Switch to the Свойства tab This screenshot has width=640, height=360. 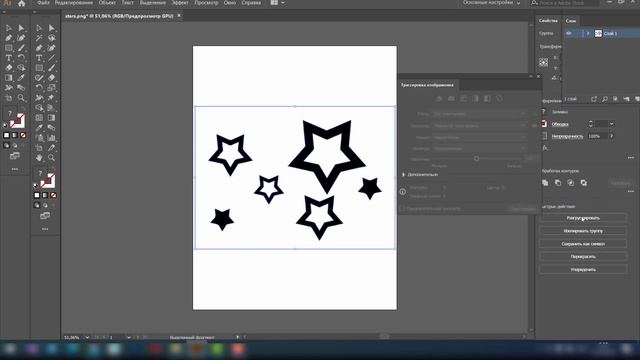548,20
